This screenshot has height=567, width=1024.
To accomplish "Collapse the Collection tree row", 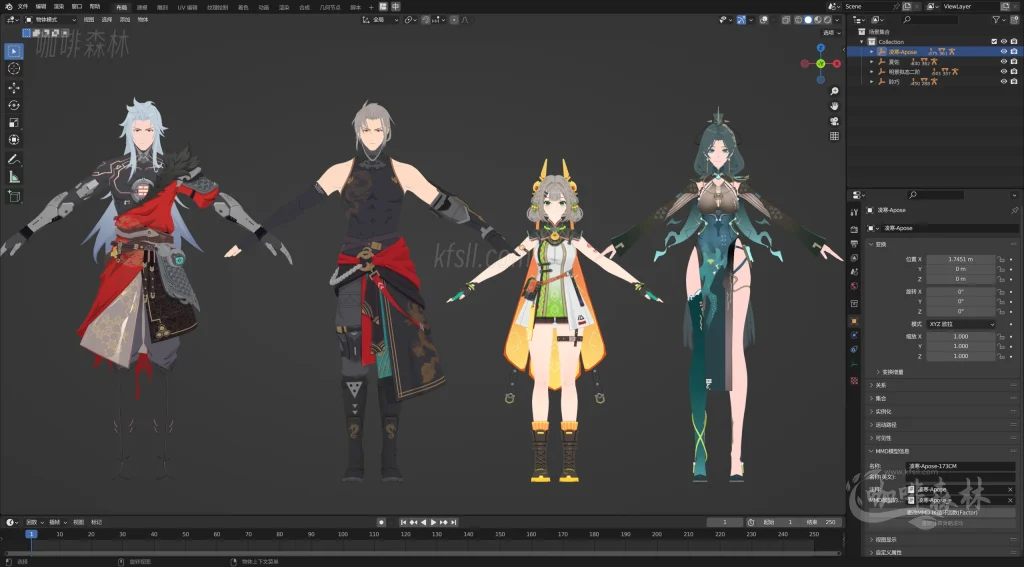I will pyautogui.click(x=862, y=42).
